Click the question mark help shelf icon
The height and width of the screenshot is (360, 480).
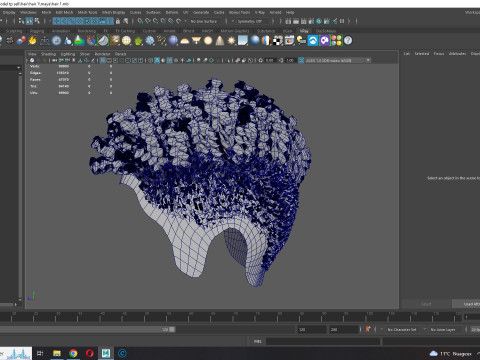tap(348, 41)
